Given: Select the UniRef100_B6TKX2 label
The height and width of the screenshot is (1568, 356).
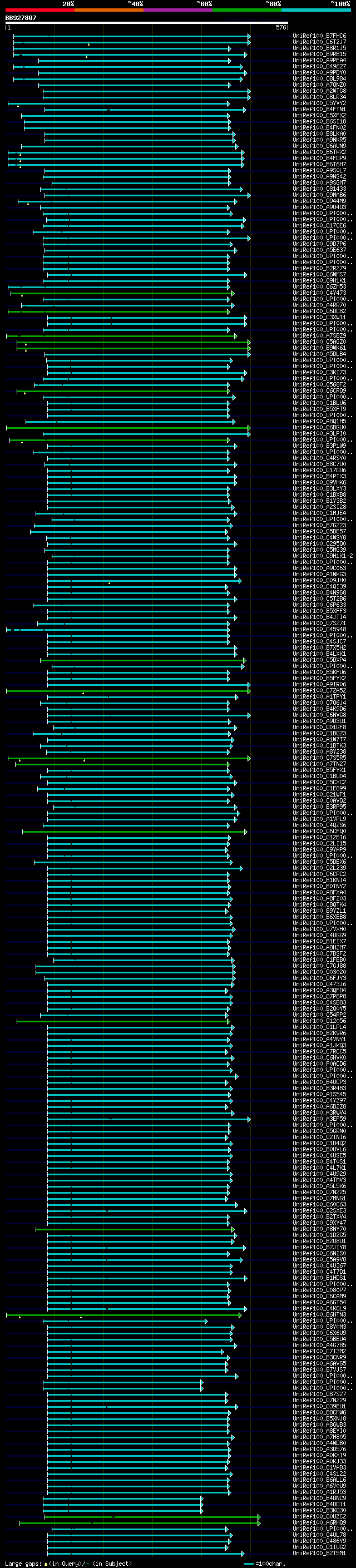Looking at the screenshot, I should click(319, 152).
